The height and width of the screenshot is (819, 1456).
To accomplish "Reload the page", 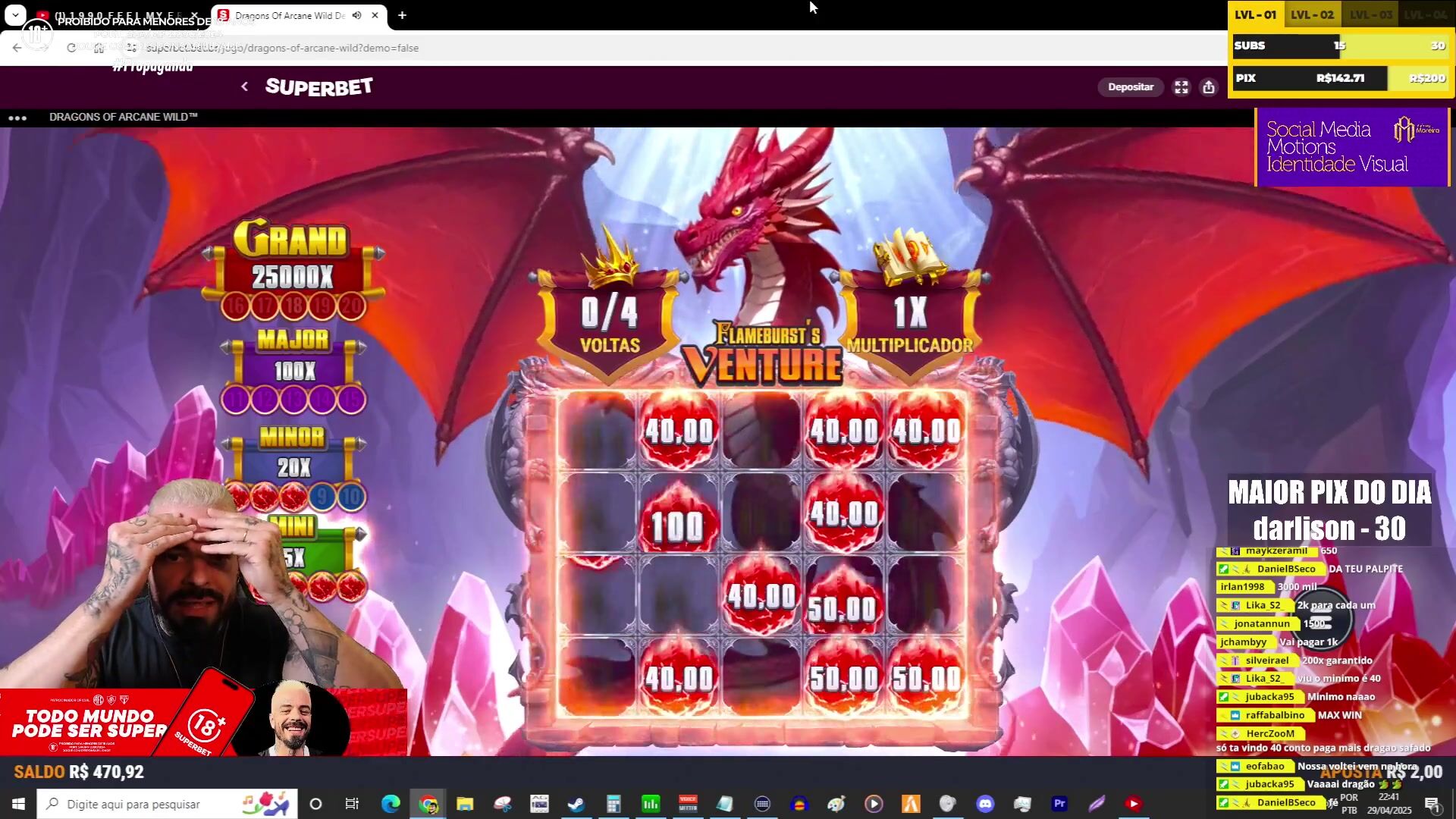I will coord(71,48).
